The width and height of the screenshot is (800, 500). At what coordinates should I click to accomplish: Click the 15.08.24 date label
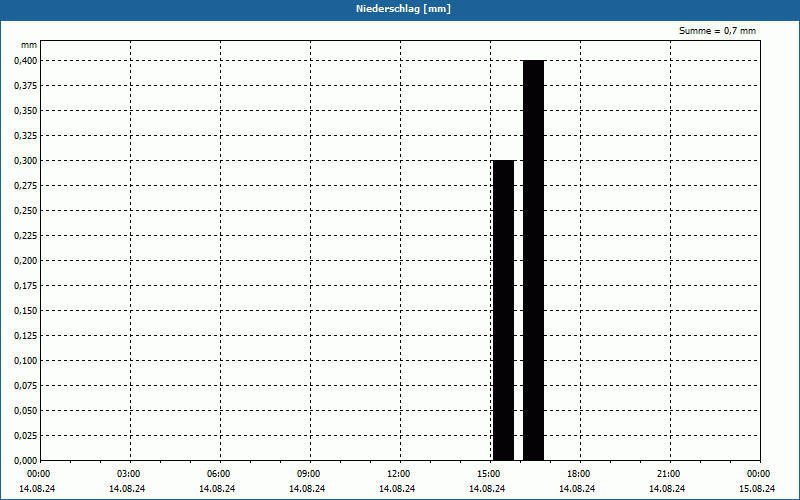coord(757,489)
